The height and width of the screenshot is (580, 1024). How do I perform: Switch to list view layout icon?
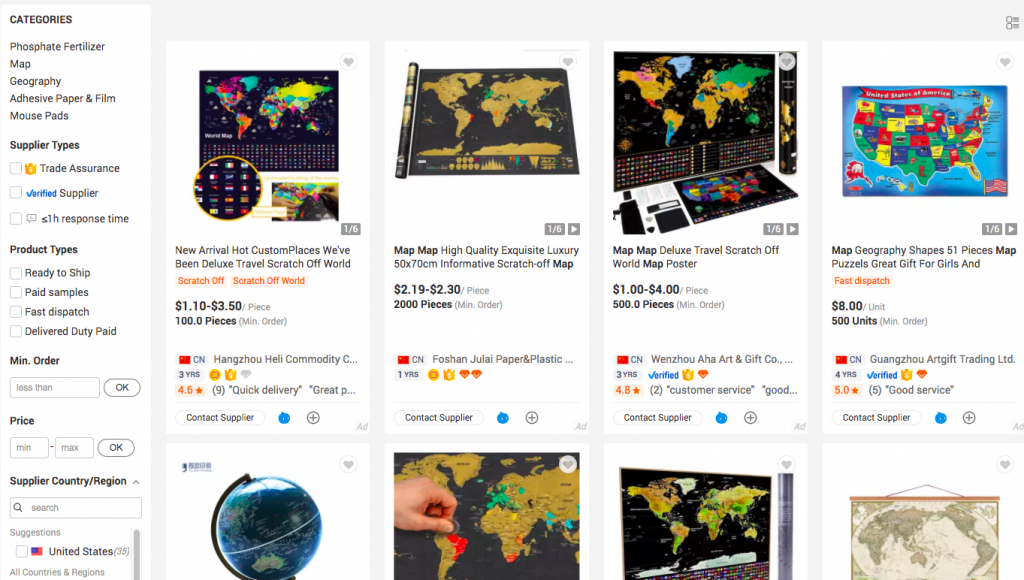(1012, 24)
